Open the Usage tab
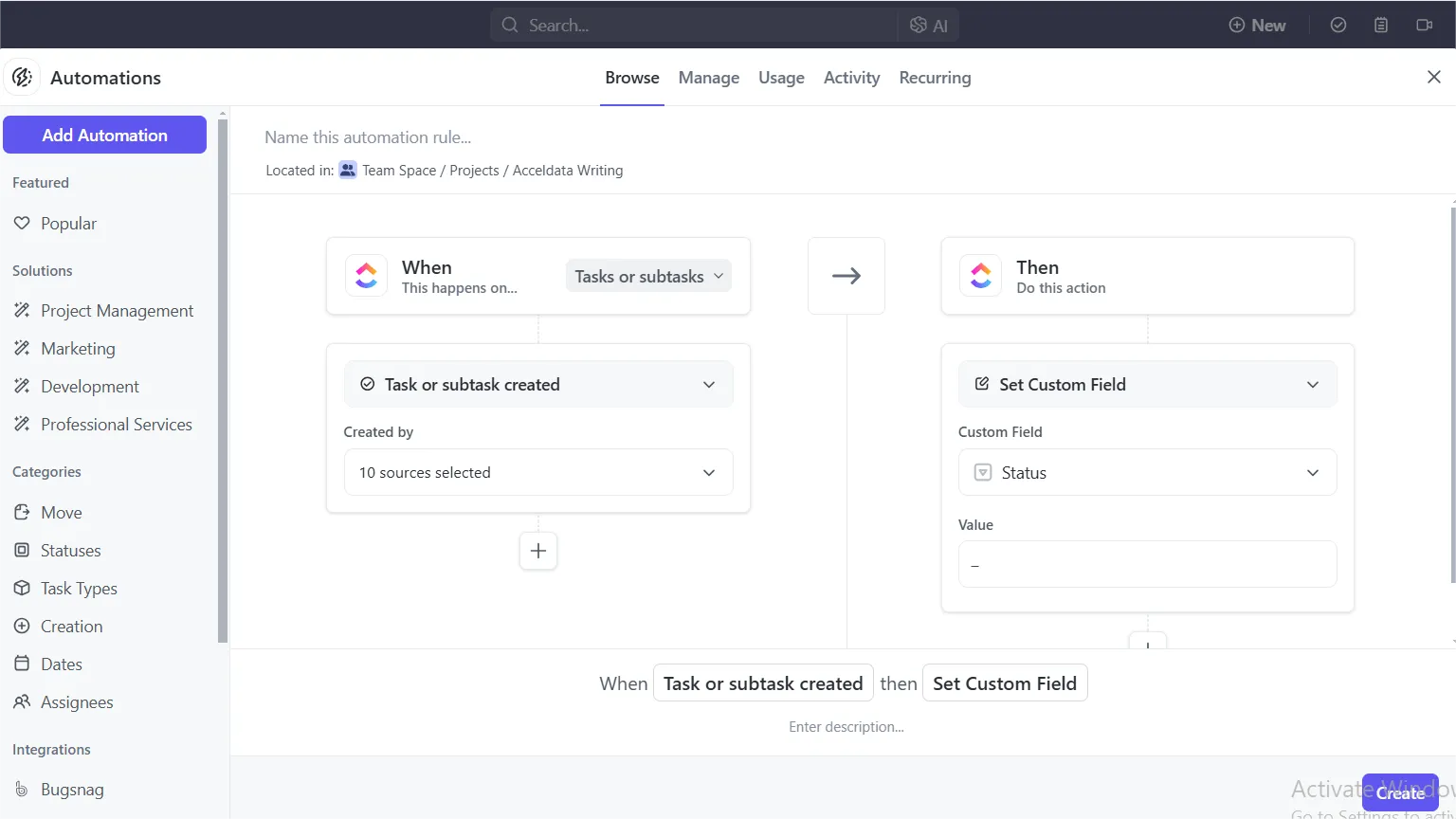Viewport: 1456px width, 819px height. pos(781,78)
